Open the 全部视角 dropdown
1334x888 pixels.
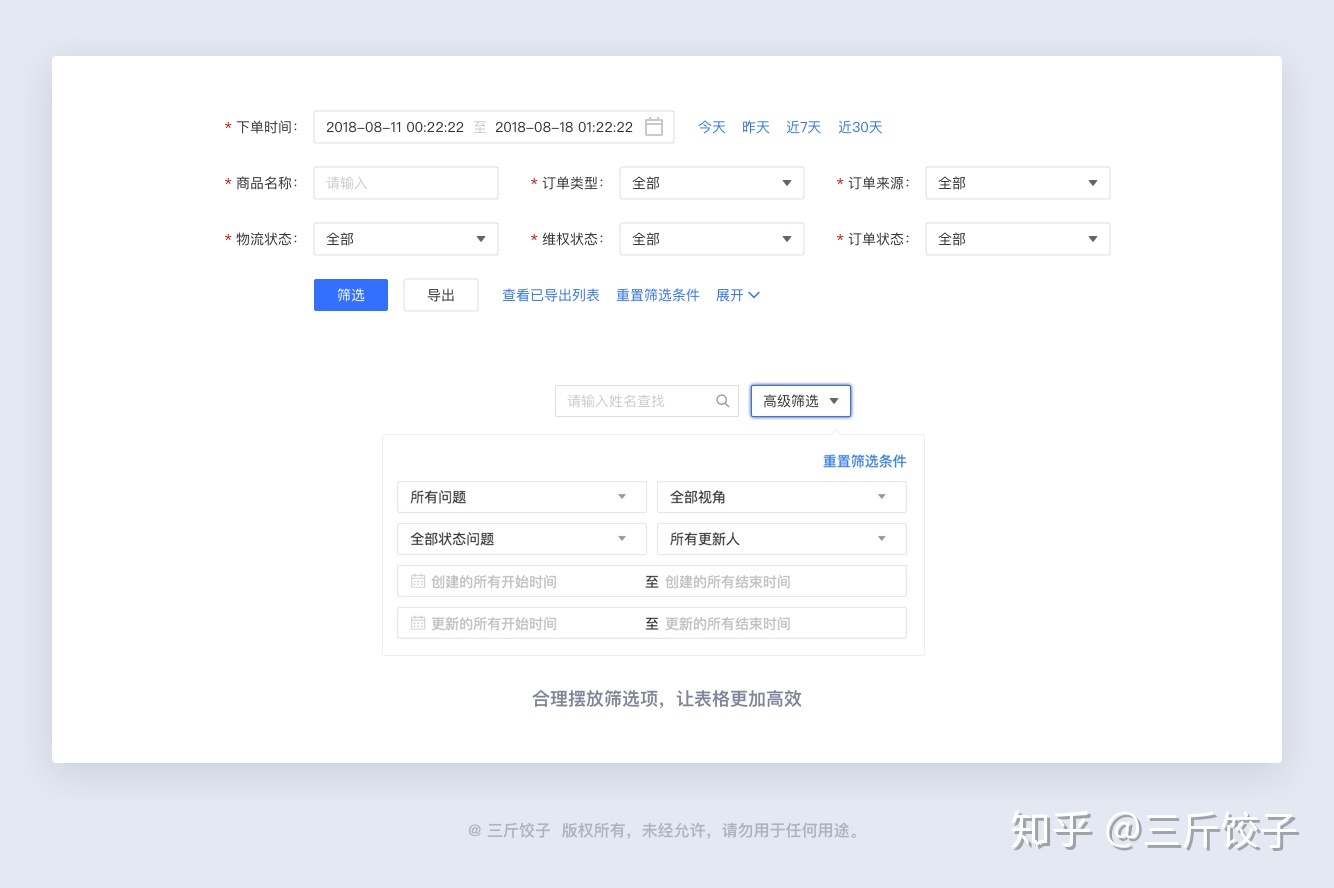[x=782, y=497]
